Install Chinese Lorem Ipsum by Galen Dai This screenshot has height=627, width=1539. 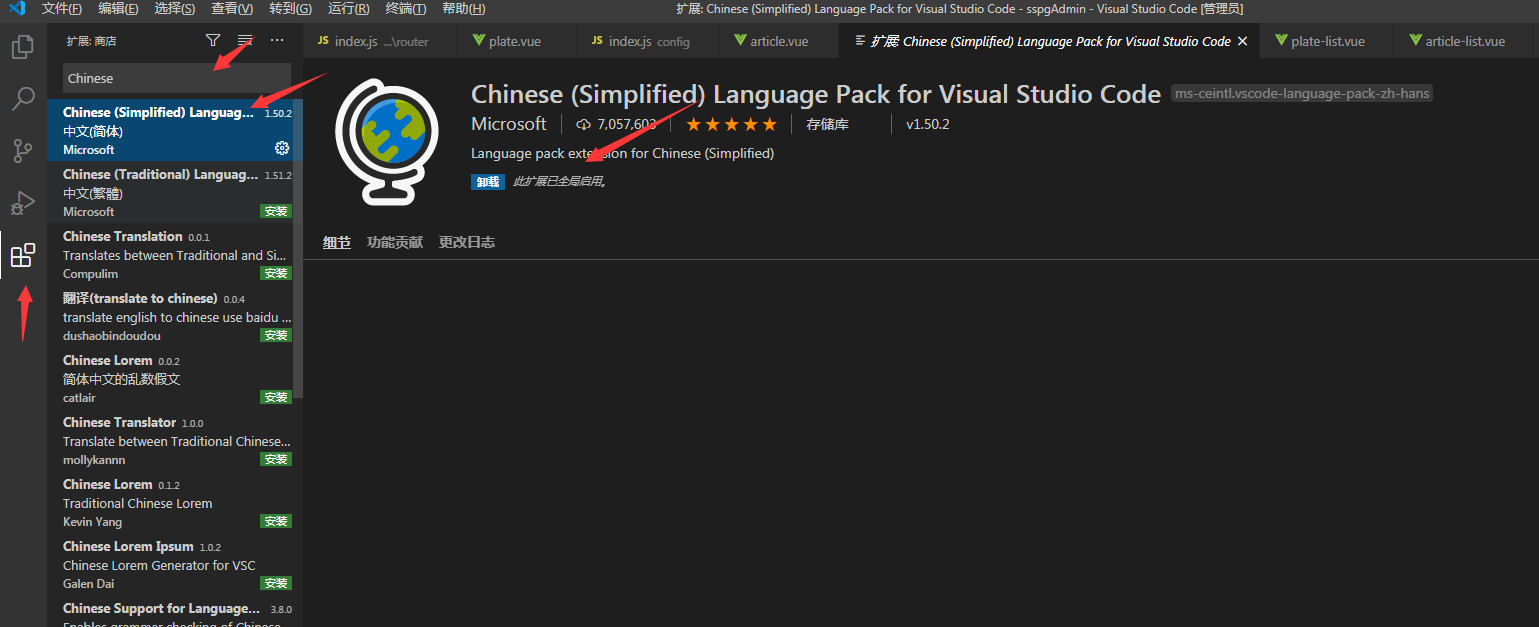(x=276, y=583)
